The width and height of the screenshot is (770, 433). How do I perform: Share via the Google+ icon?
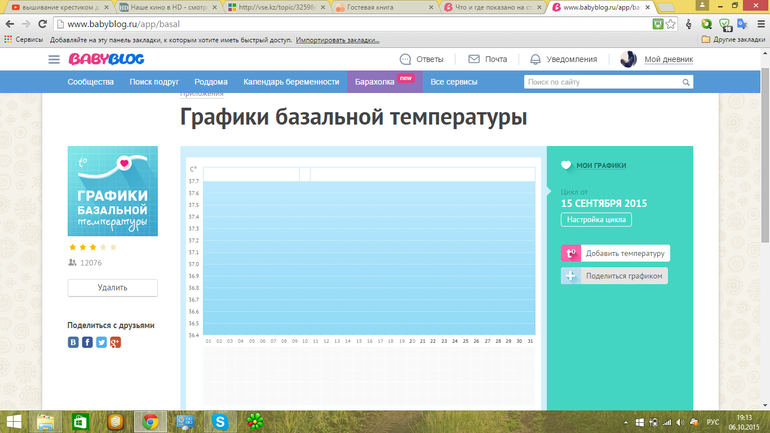click(x=115, y=342)
